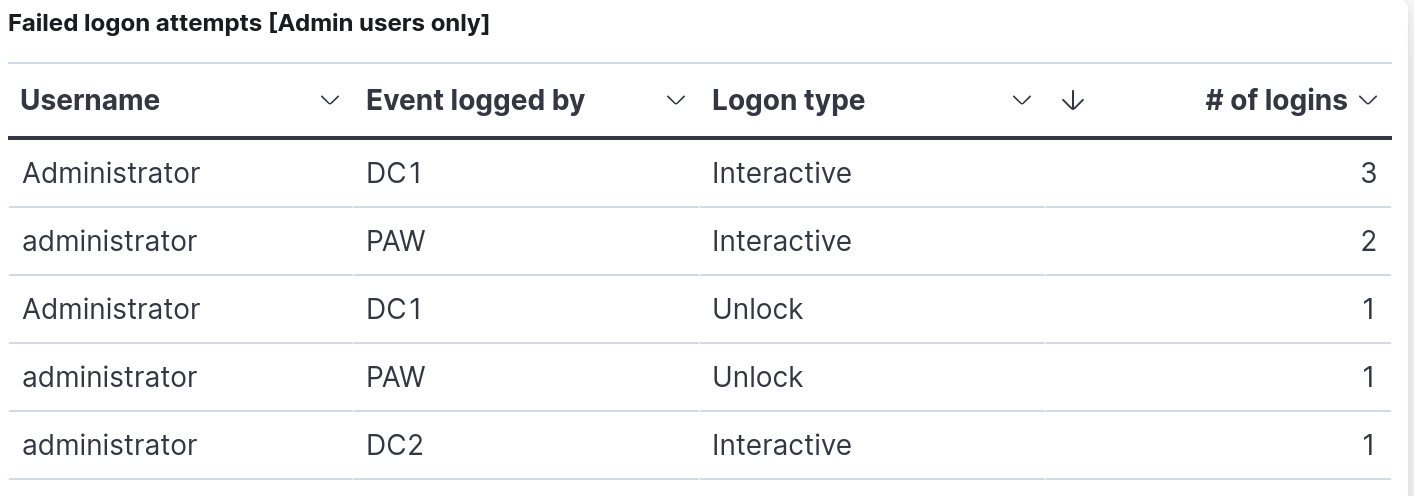Image resolution: width=1414 pixels, height=496 pixels.
Task: Open the Logon type column chevron
Action: click(x=1021, y=100)
